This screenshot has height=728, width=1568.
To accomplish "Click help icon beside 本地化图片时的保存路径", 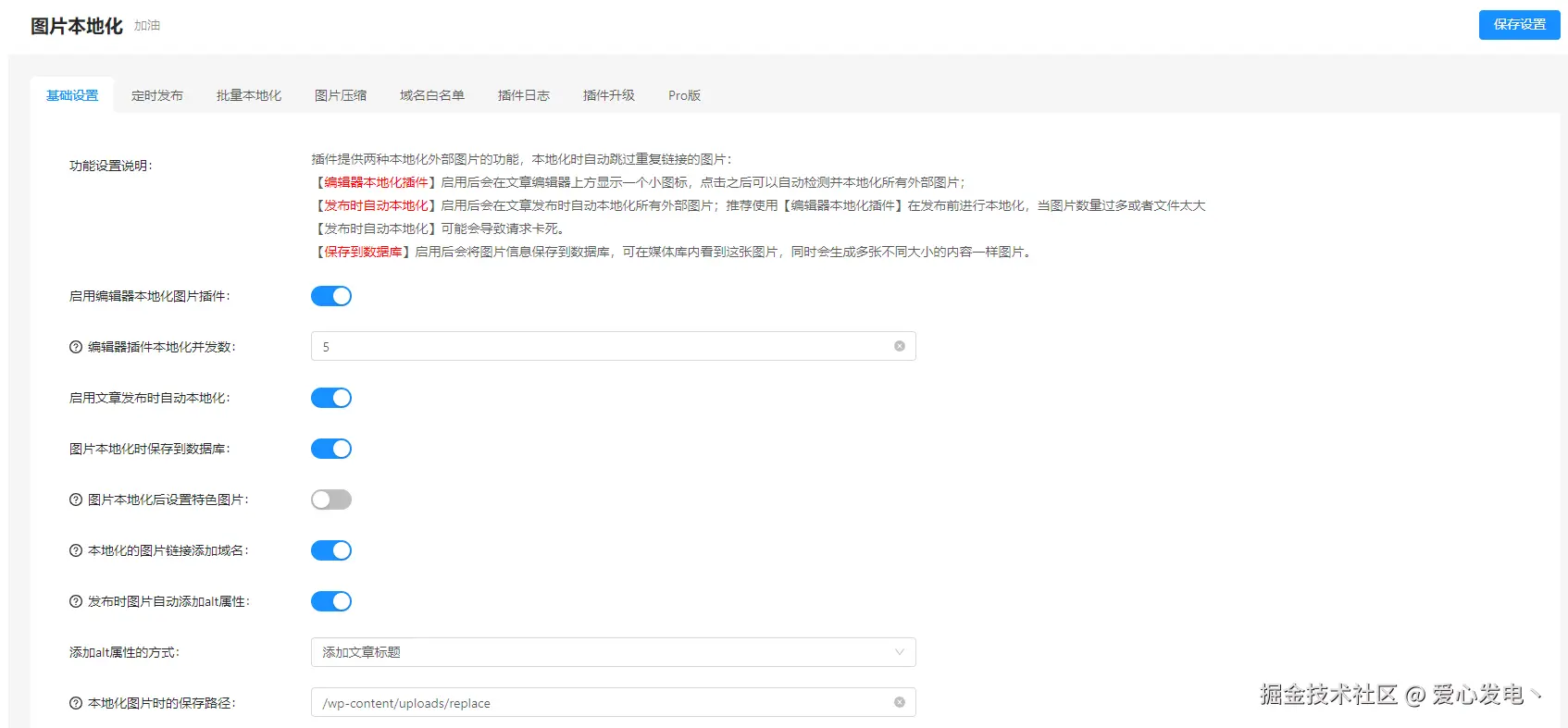I will 76,703.
